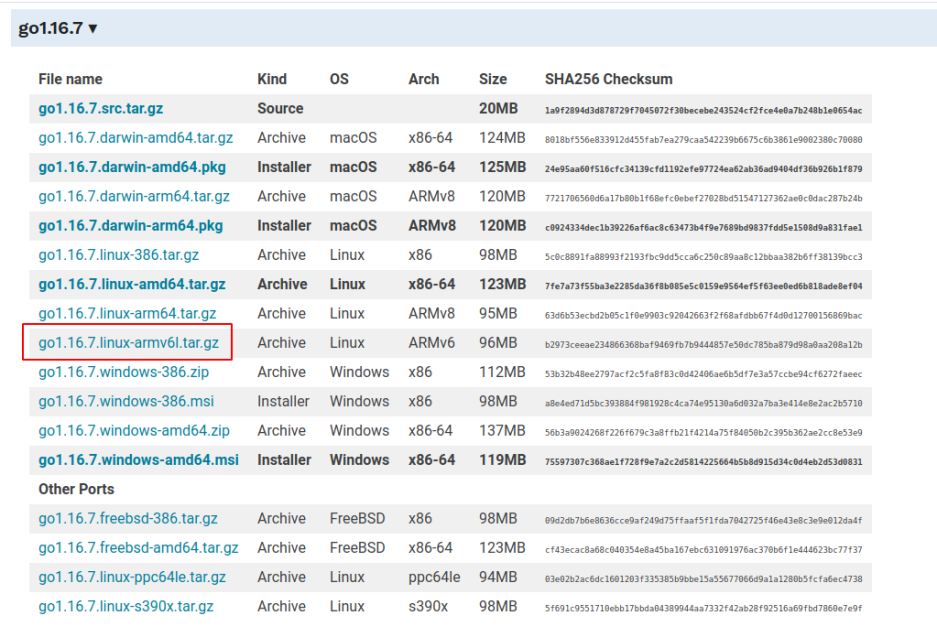Download the go1.16.7.darwin-amd64.pkg installer
937x637 pixels.
coord(132,167)
